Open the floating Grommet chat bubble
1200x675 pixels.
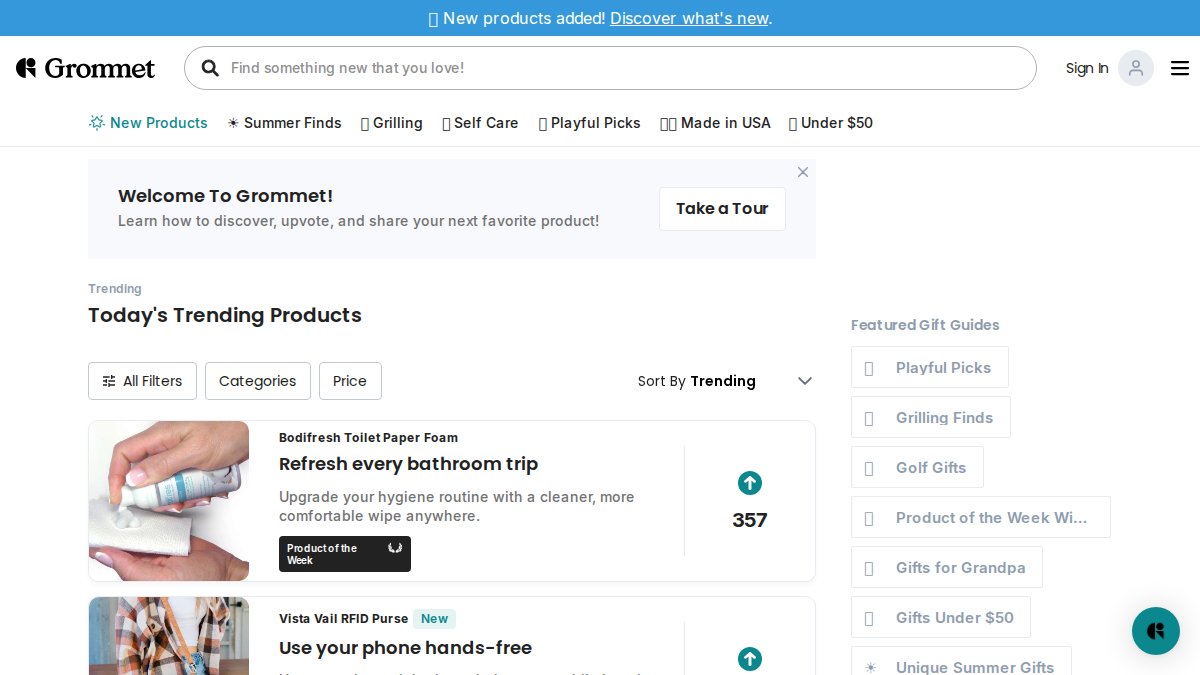click(1156, 631)
